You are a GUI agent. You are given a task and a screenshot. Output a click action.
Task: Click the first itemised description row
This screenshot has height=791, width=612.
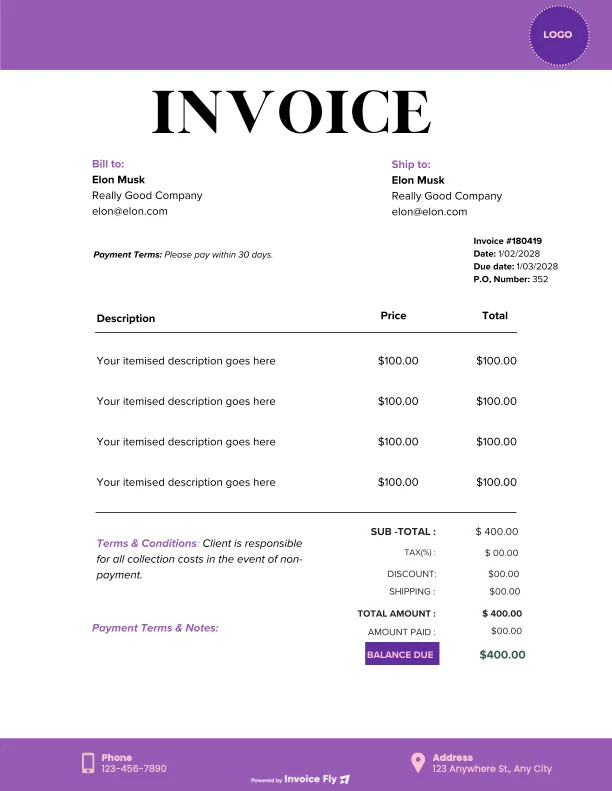[x=186, y=361]
